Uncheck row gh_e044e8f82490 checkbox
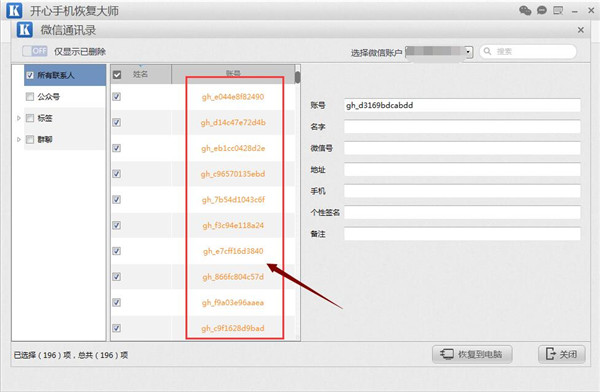This screenshot has height=392, width=600. click(117, 97)
